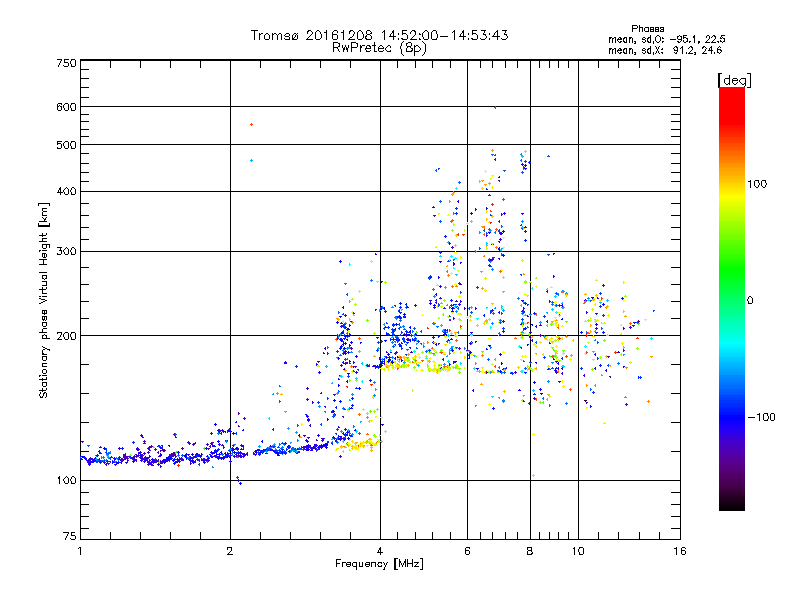This screenshot has height=600, width=800.
Task: Click the 'mean, sd,O: -95.1, 22.5' line
Action: click(666, 39)
